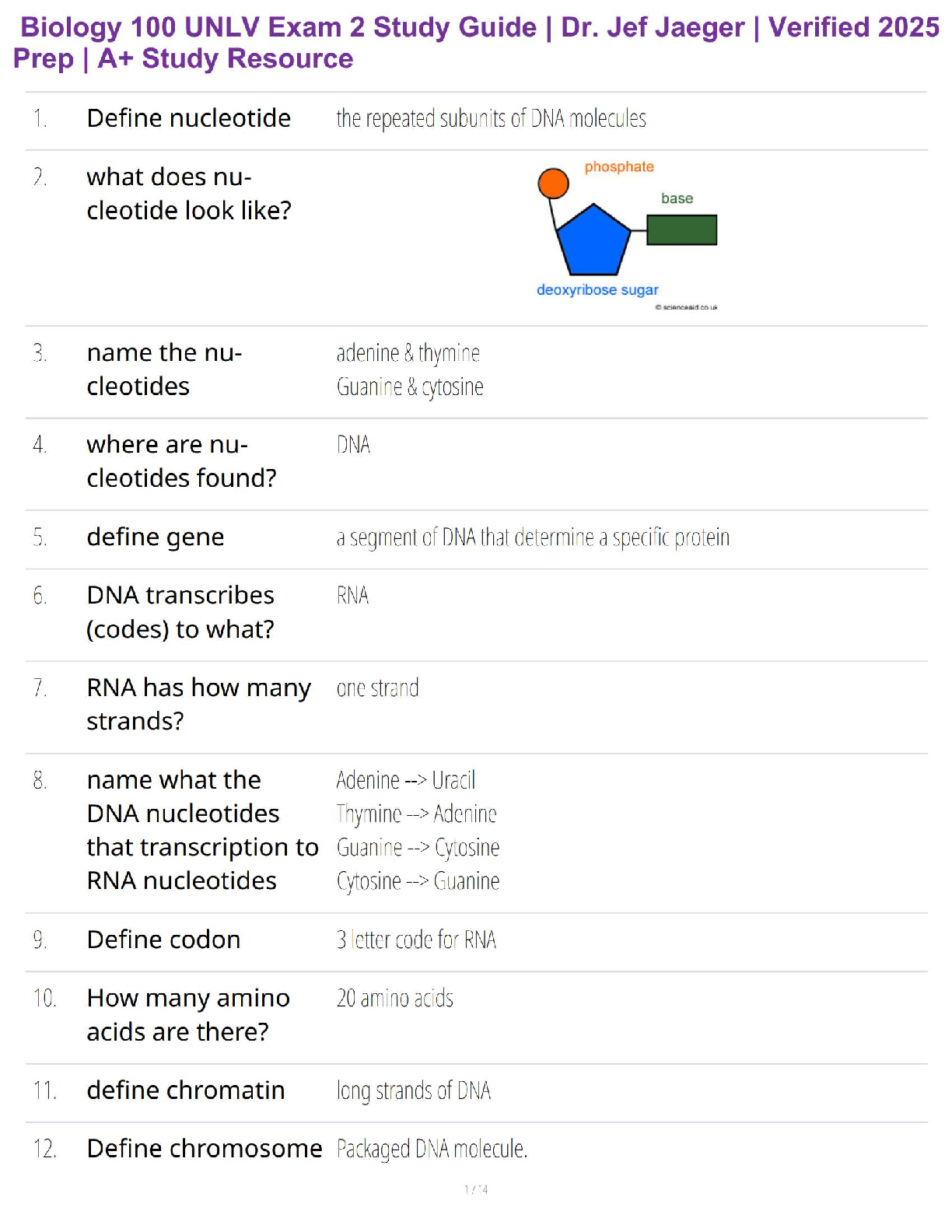952x1232 pixels.
Task: Click the 'deoxyribose sugar' diagram label
Action: (x=597, y=290)
